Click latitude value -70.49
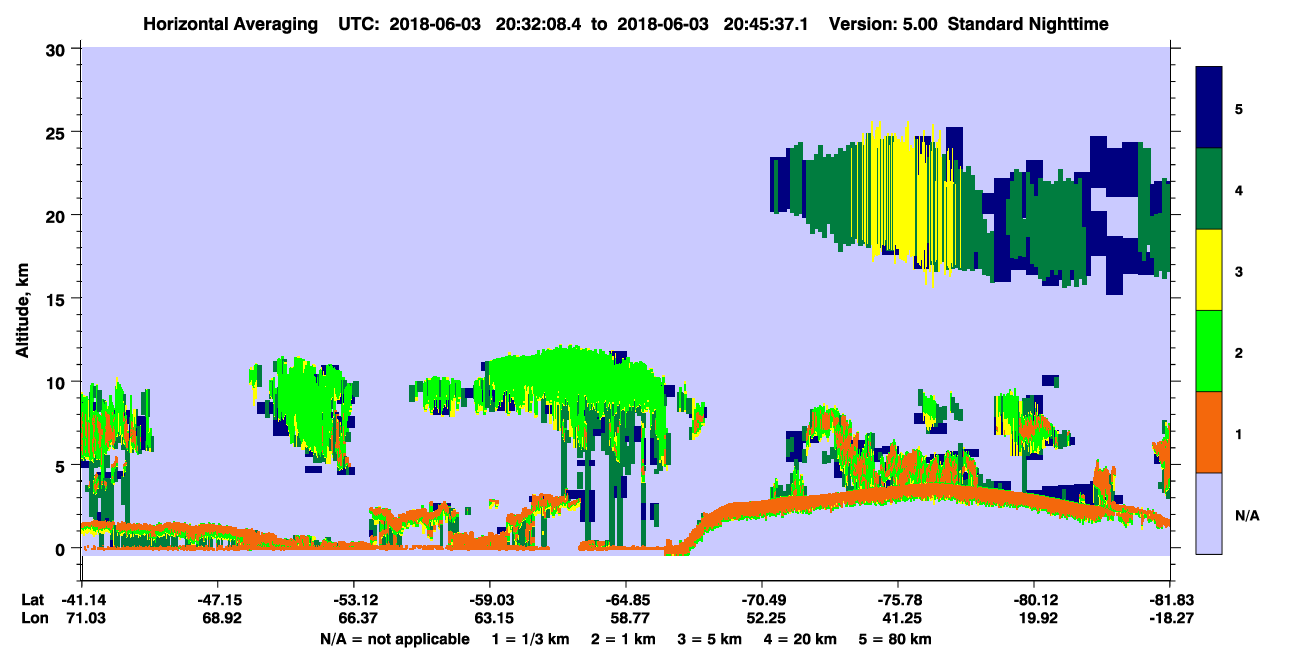1300x667 pixels. point(762,600)
